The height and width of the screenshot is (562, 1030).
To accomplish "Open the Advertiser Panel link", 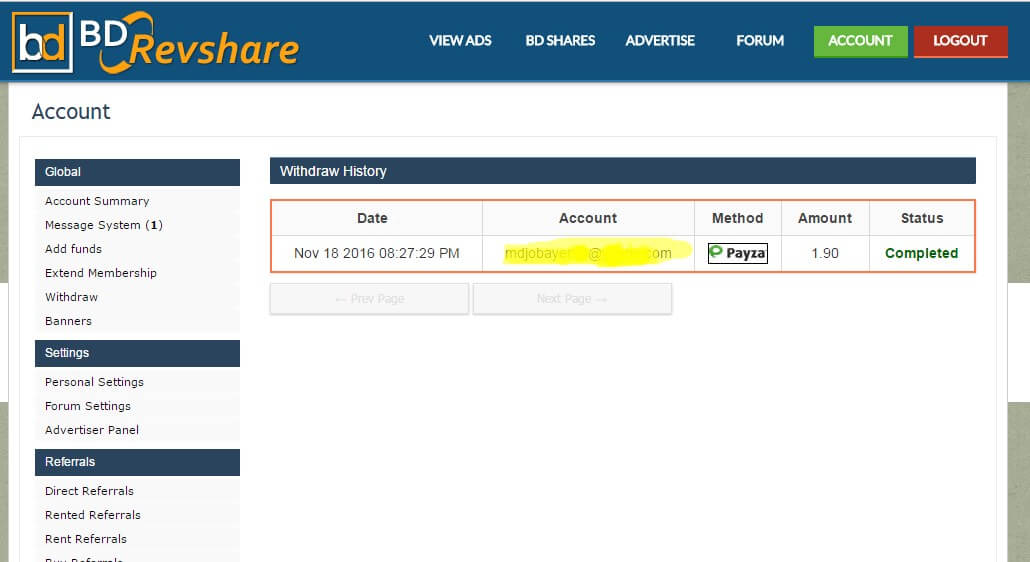I will click(92, 430).
